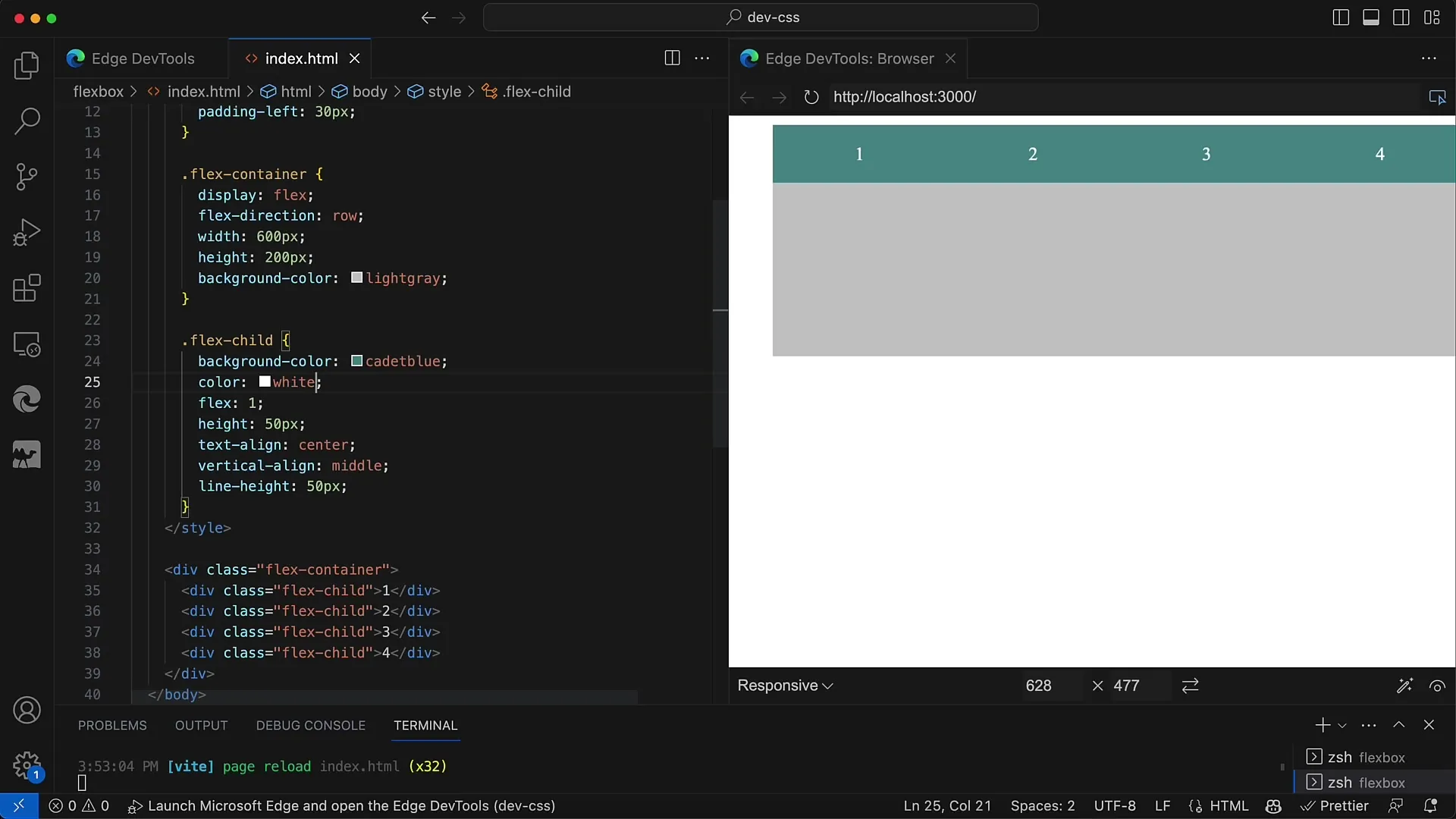Open the cadetblue color swatch picker
This screenshot has height=819, width=1456.
pyautogui.click(x=356, y=361)
